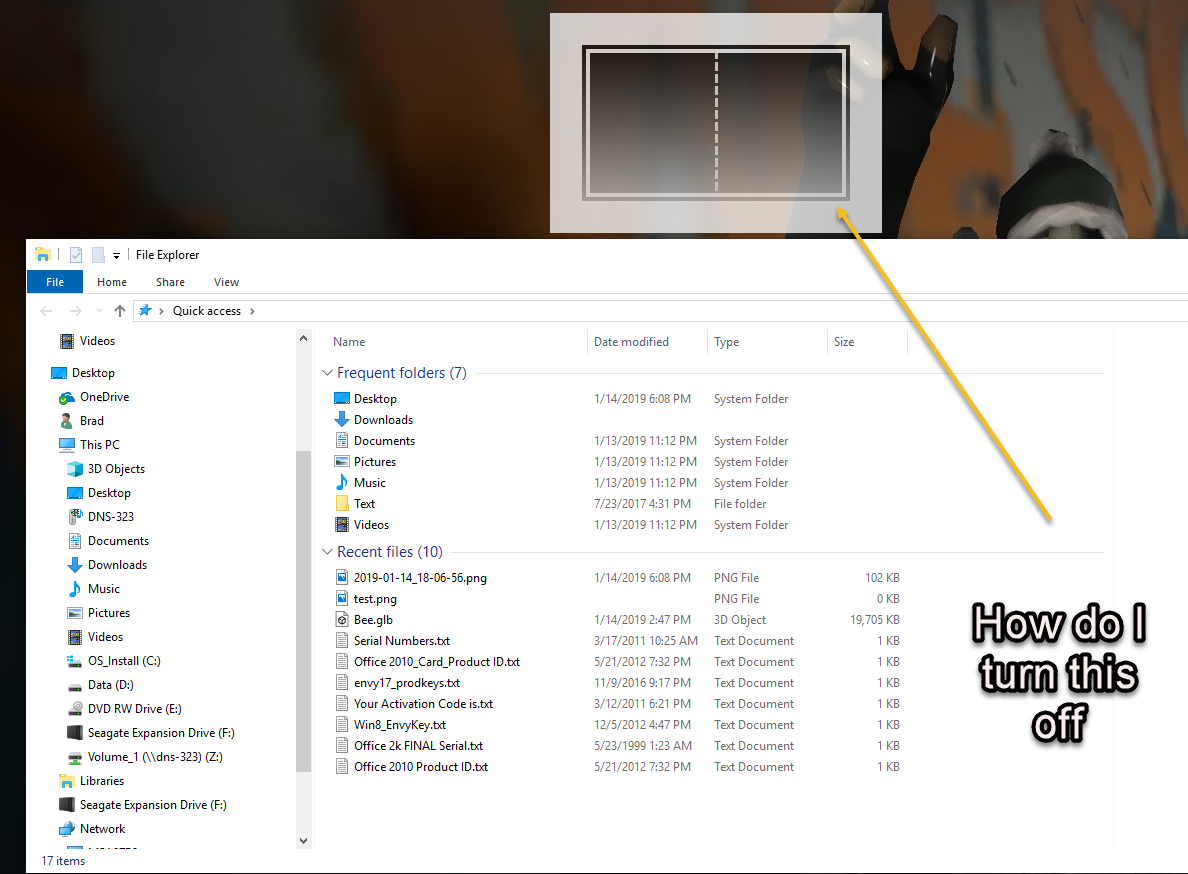The height and width of the screenshot is (874, 1188).
Task: Click the File Explorer folder icon in title bar
Action: tap(42, 254)
